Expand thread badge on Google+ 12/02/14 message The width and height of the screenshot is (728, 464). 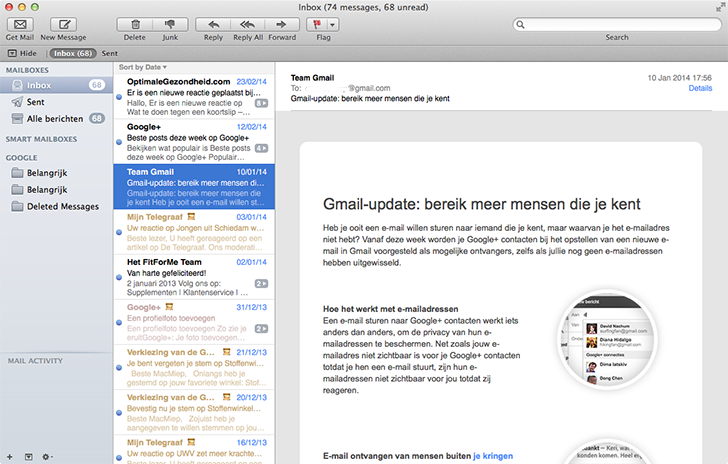[x=261, y=148]
